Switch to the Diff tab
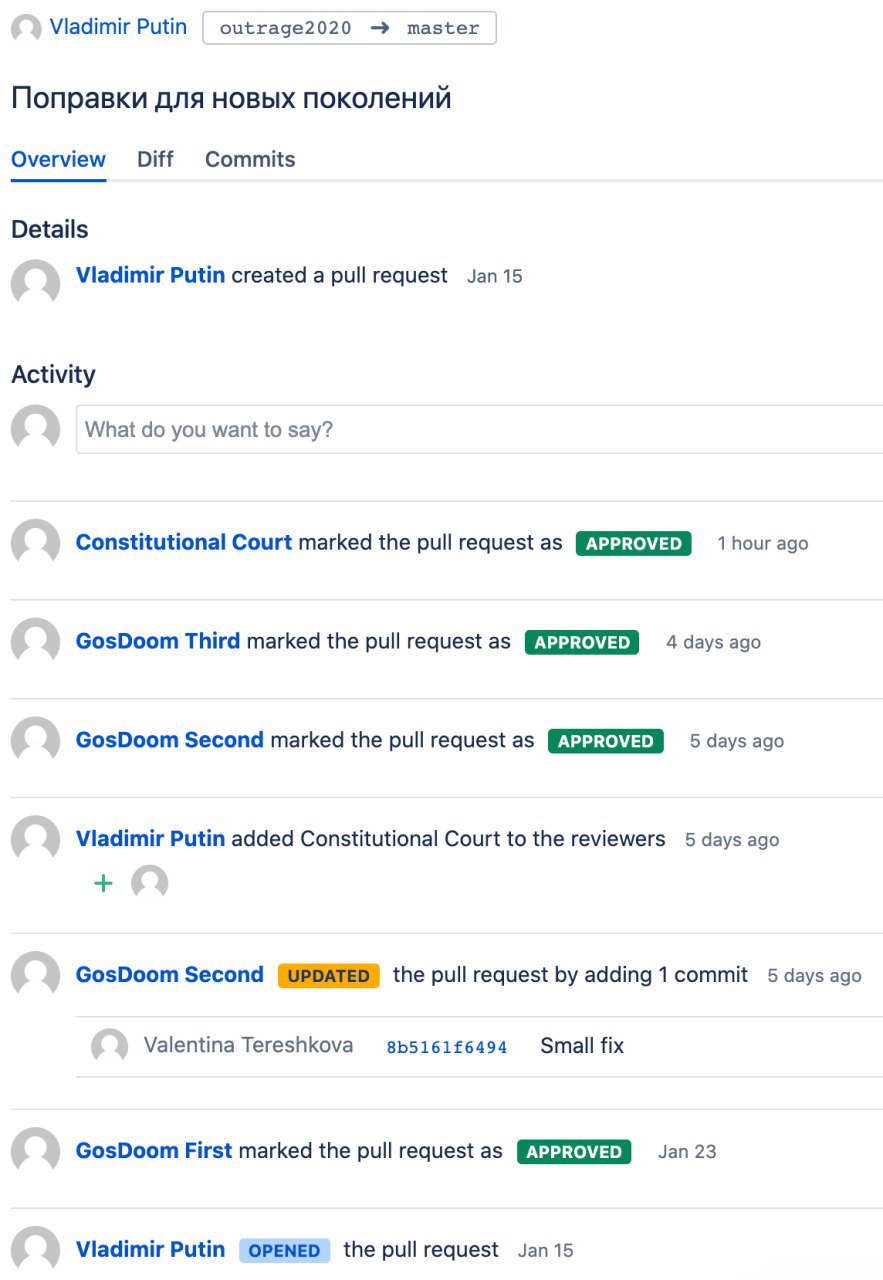 coord(155,160)
